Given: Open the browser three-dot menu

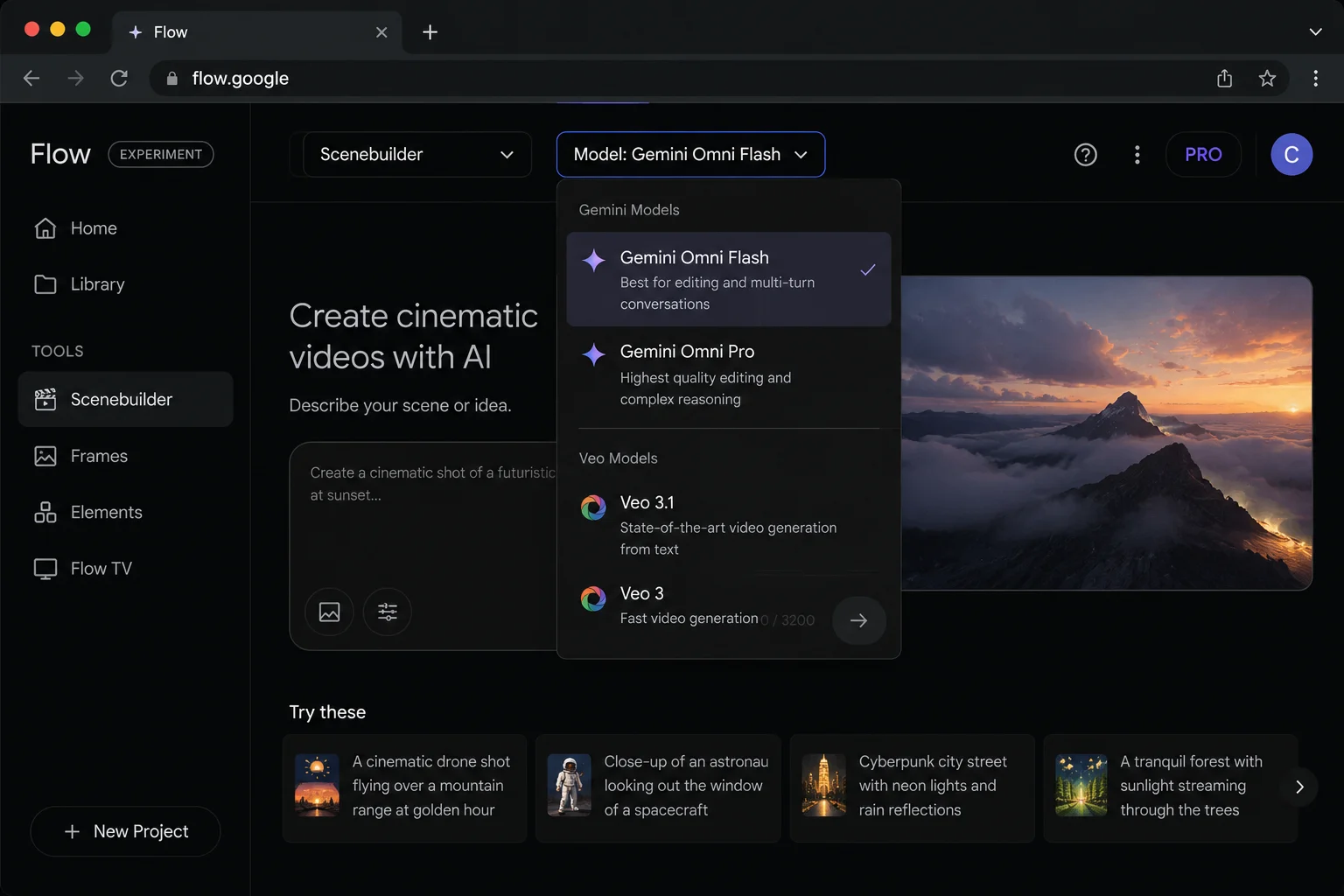Looking at the screenshot, I should [1315, 78].
